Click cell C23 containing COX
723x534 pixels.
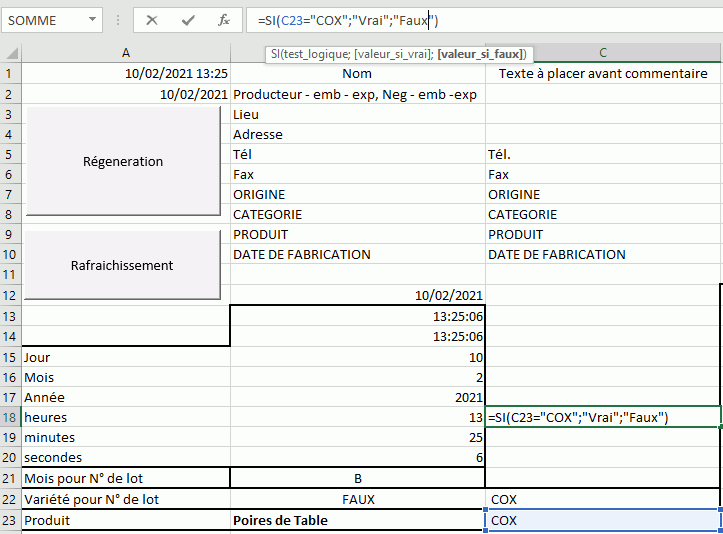coord(602,520)
